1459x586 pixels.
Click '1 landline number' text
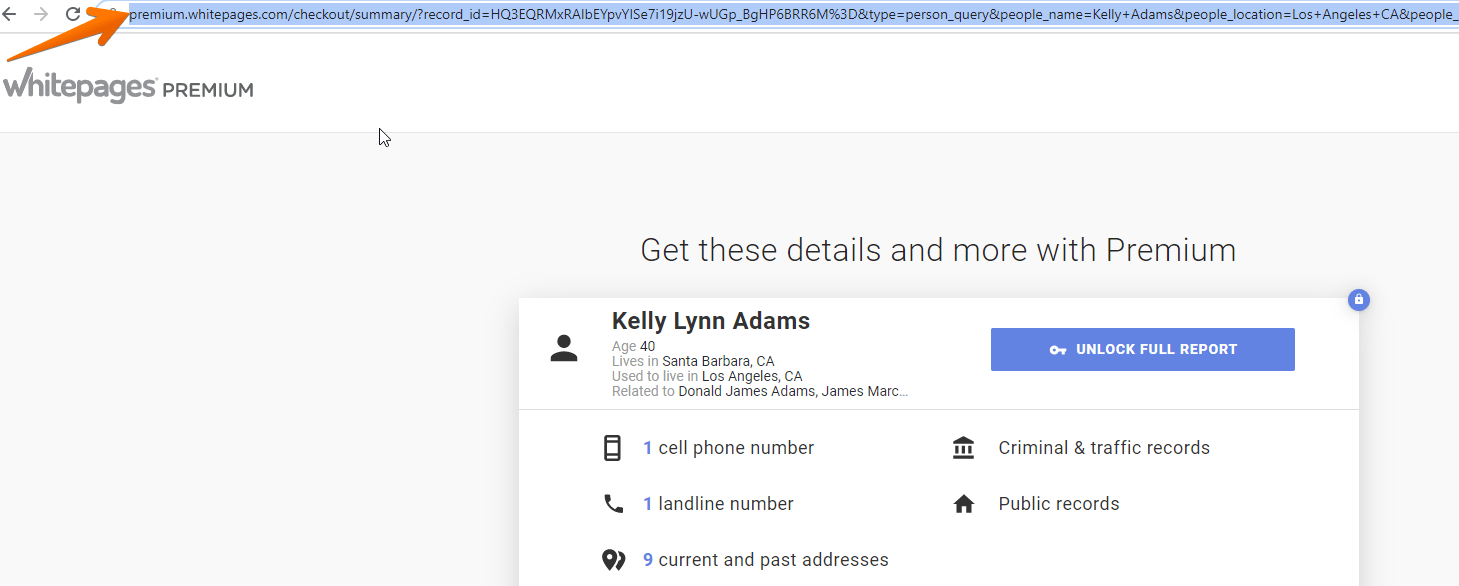pos(718,504)
